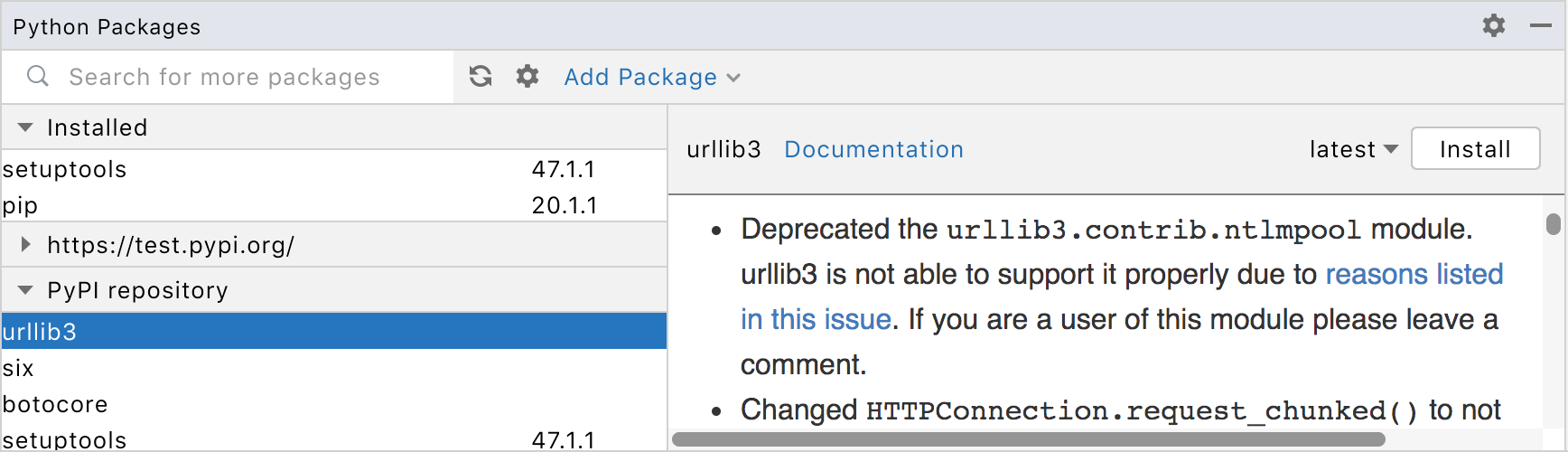Type in the Search for more packages field
This screenshot has height=452, width=1568.
226,77
